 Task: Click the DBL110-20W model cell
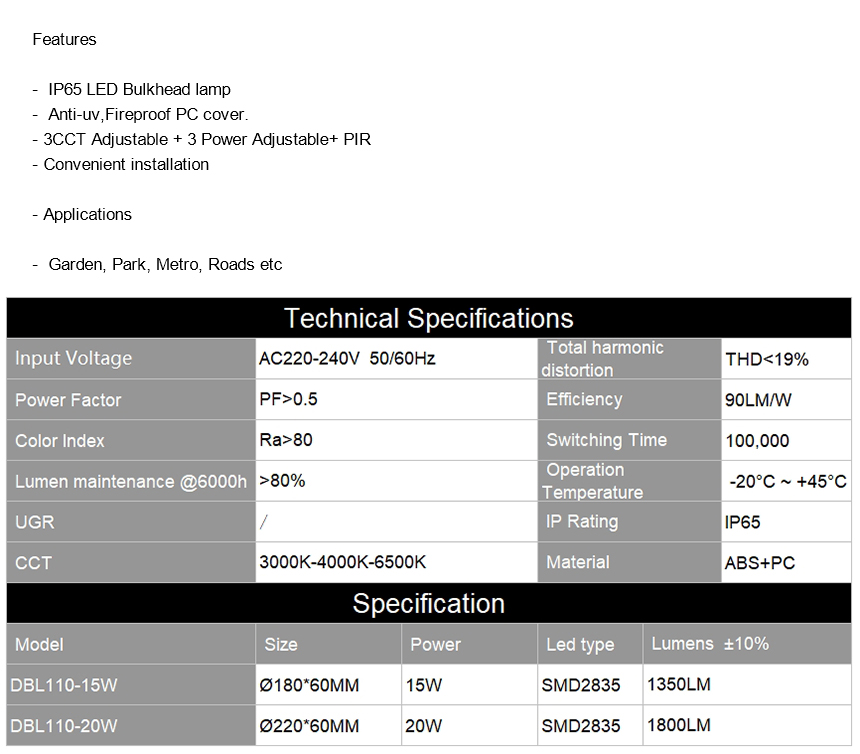point(131,725)
